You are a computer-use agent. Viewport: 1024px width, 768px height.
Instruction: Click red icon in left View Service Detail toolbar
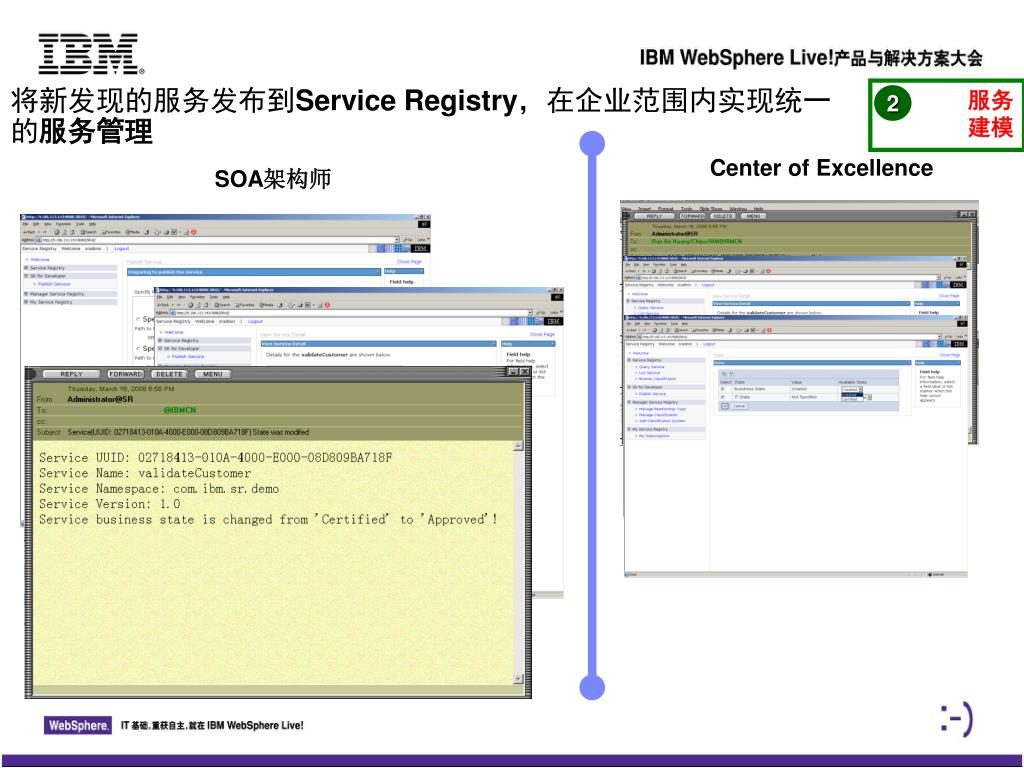pyautogui.click(x=327, y=305)
